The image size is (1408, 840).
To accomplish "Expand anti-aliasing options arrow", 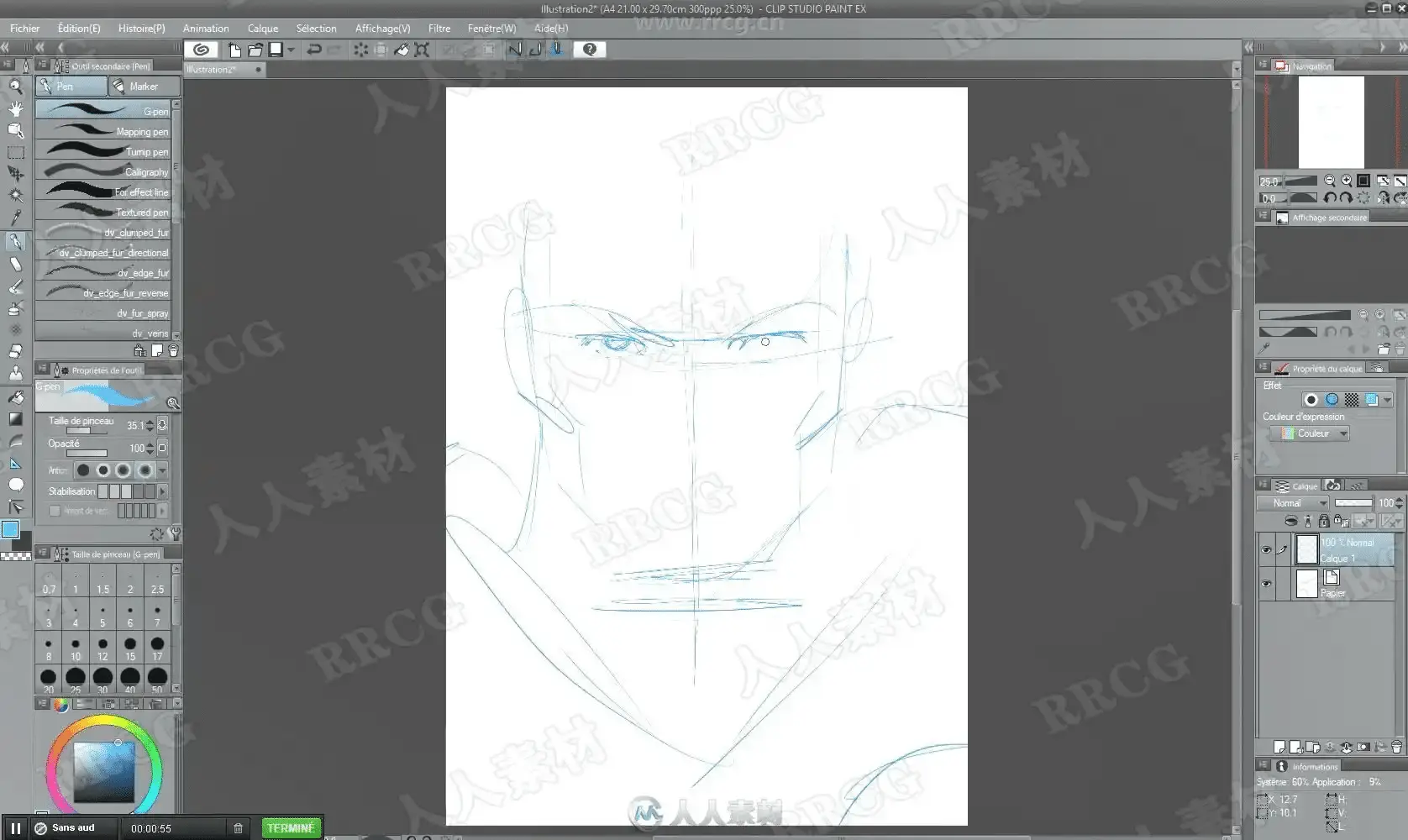I will (x=163, y=470).
